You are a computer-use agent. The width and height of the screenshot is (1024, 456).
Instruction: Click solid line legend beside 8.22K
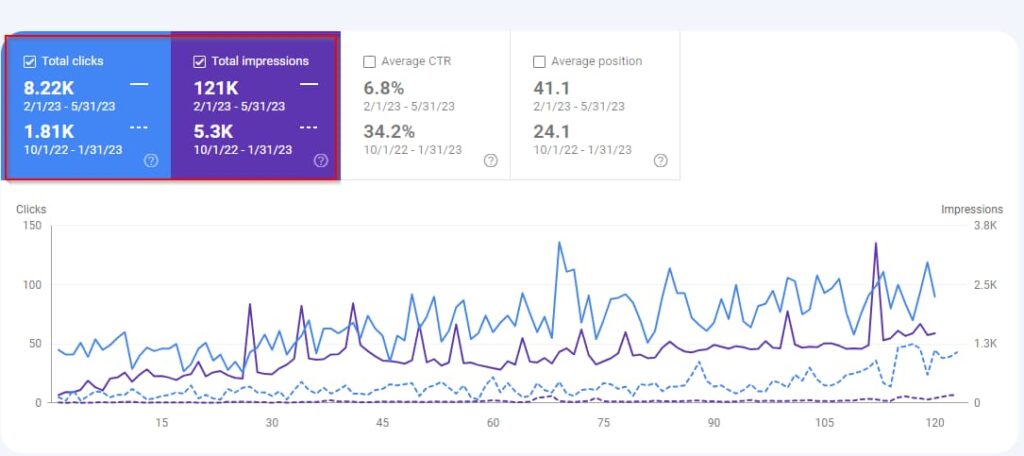(139, 85)
